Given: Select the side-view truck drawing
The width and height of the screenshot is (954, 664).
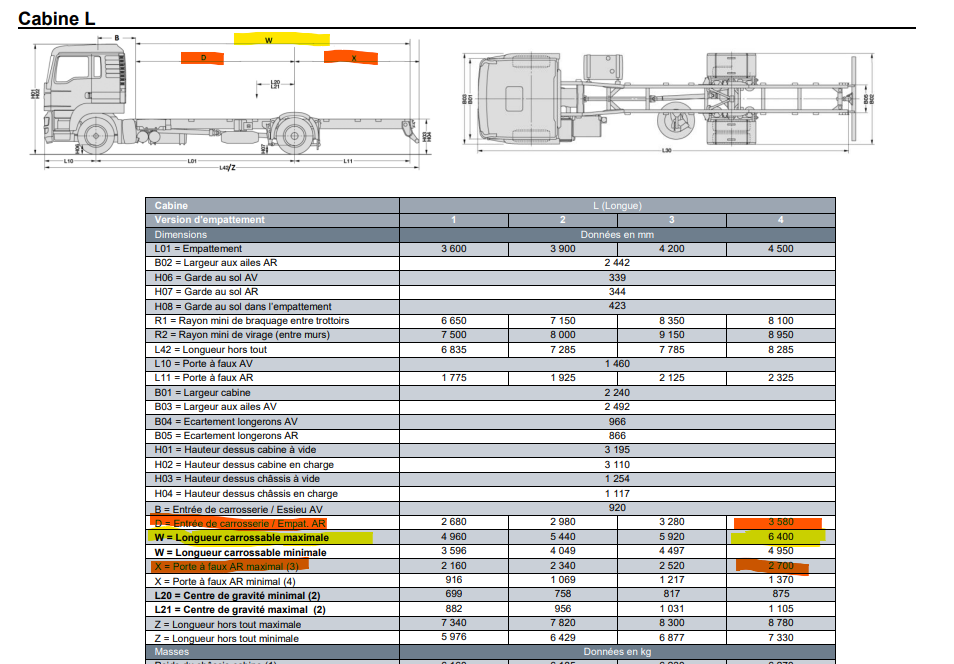Looking at the screenshot, I should pos(230,105).
